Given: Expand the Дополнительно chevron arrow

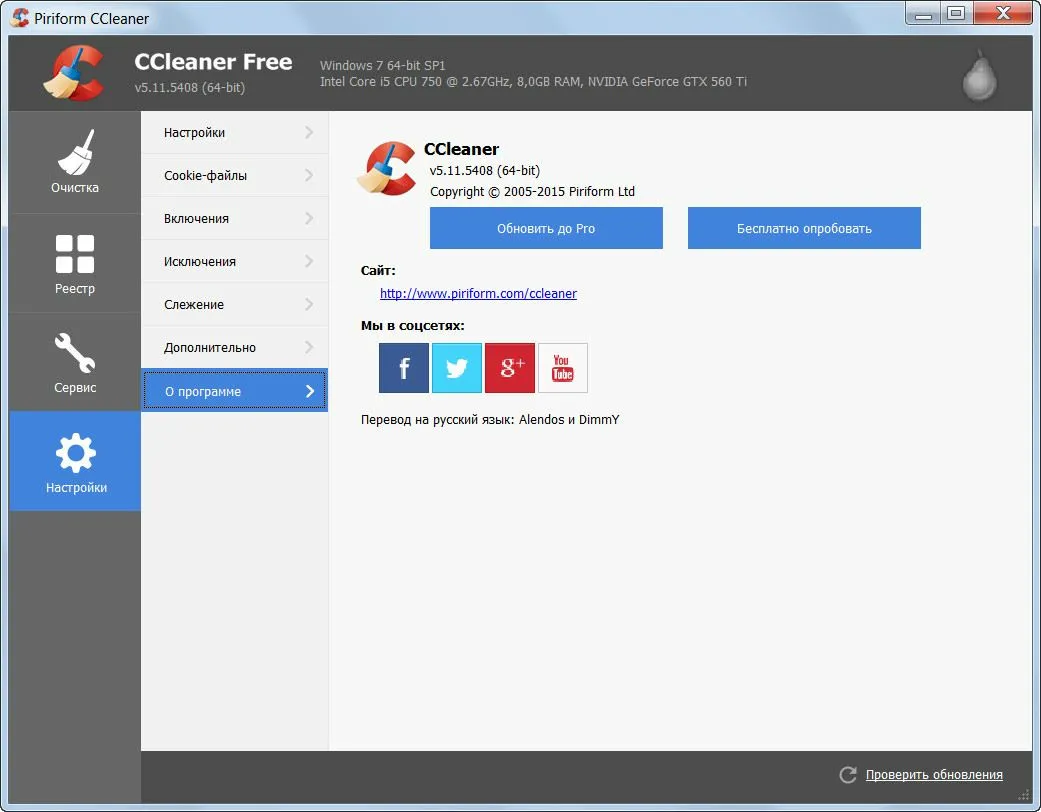Looking at the screenshot, I should (309, 347).
